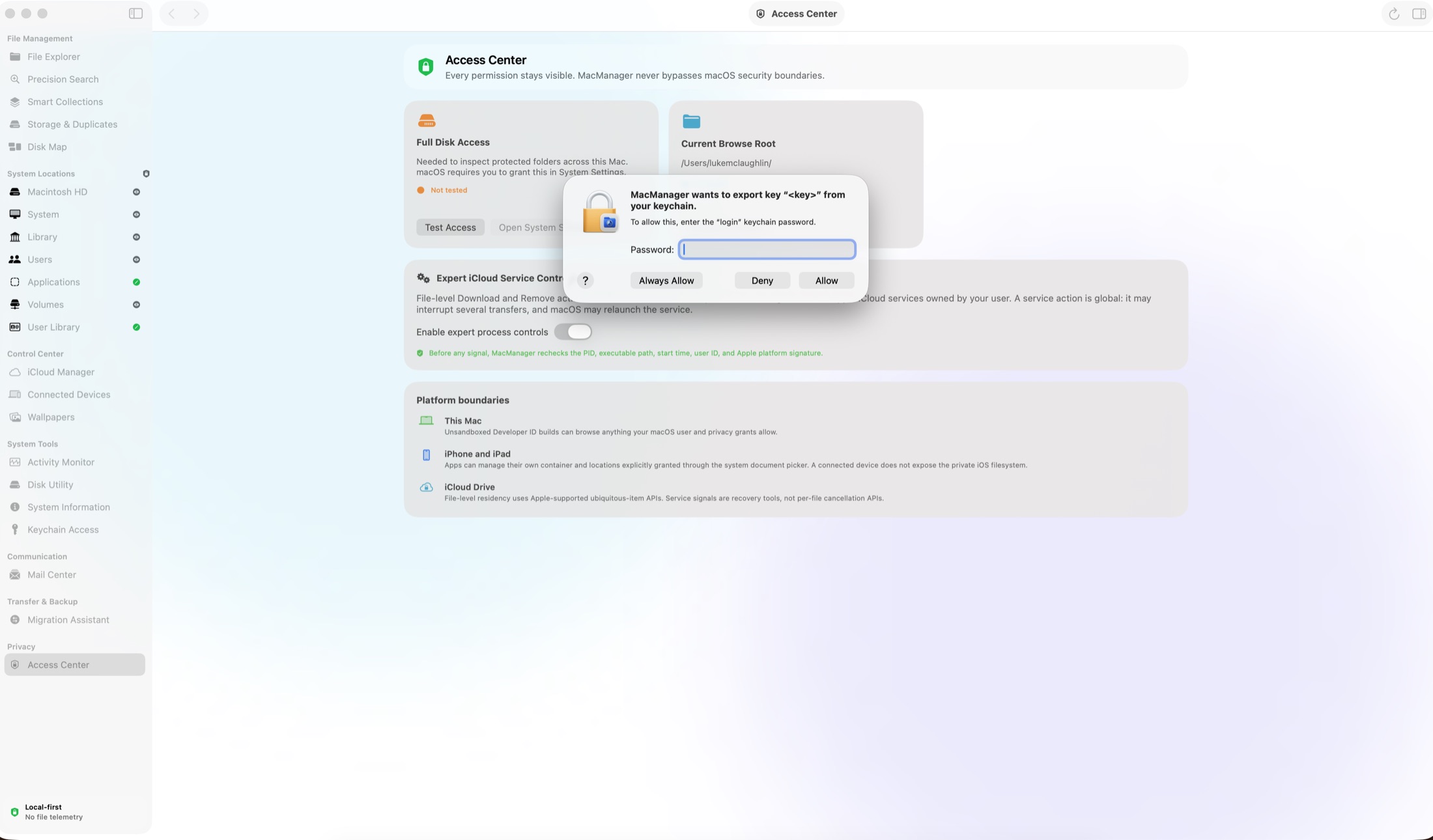The image size is (1433, 840).
Task: Select System location
Action: [74, 214]
